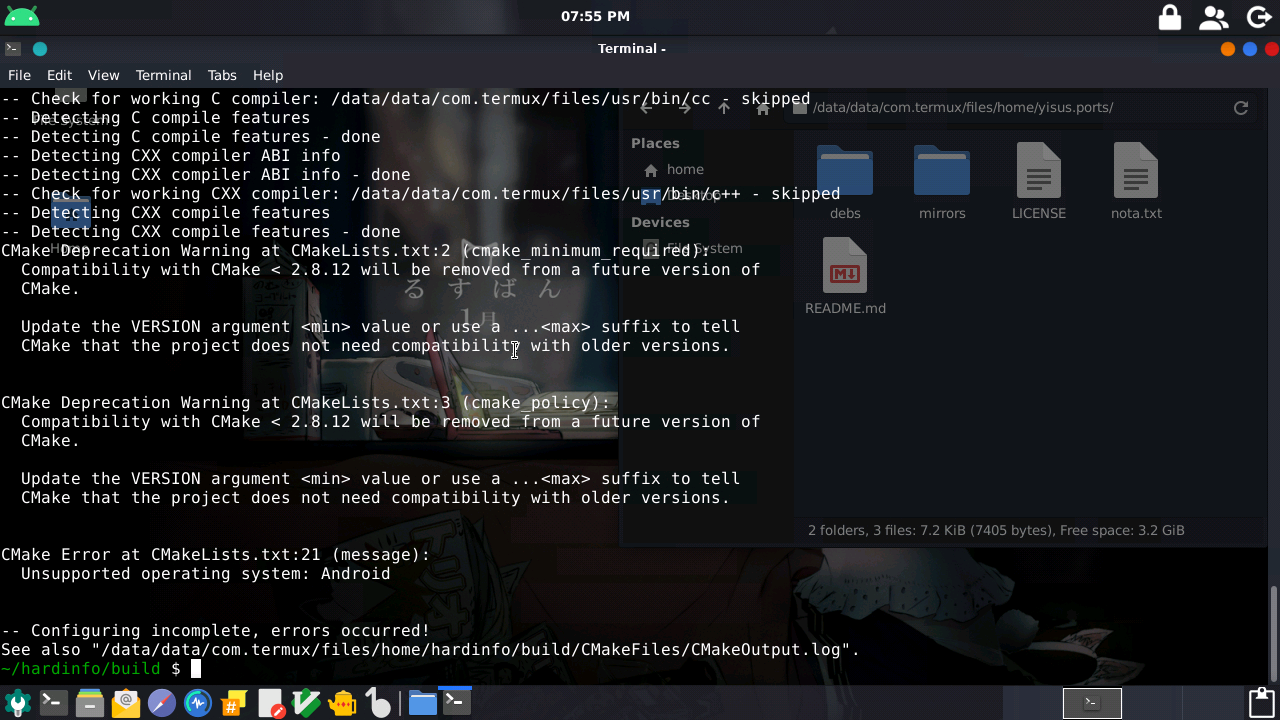Click the refresh icon in the file manager
This screenshot has width=1280, height=720.
1241,107
